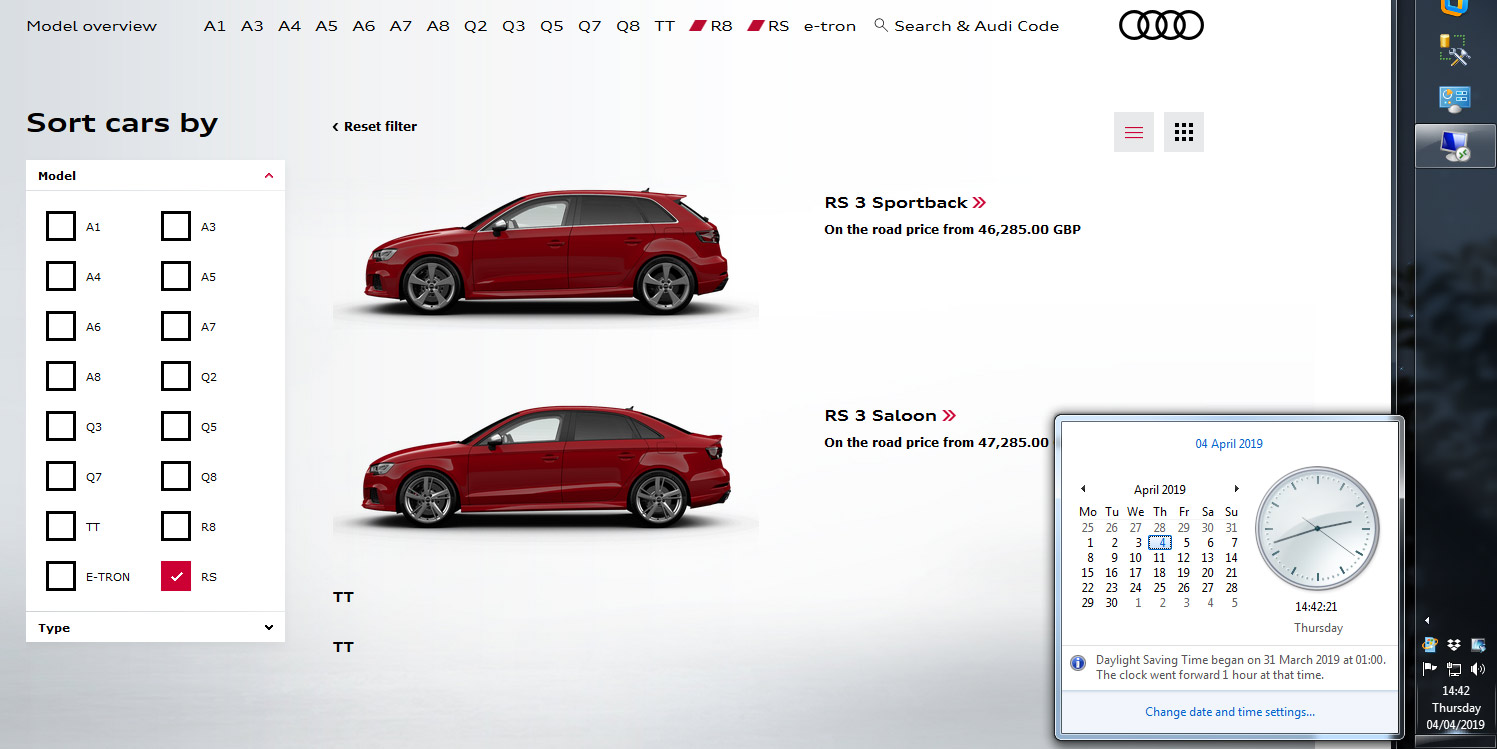
Task: Select day 4 highlighted in the calendar
Action: pos(1160,543)
